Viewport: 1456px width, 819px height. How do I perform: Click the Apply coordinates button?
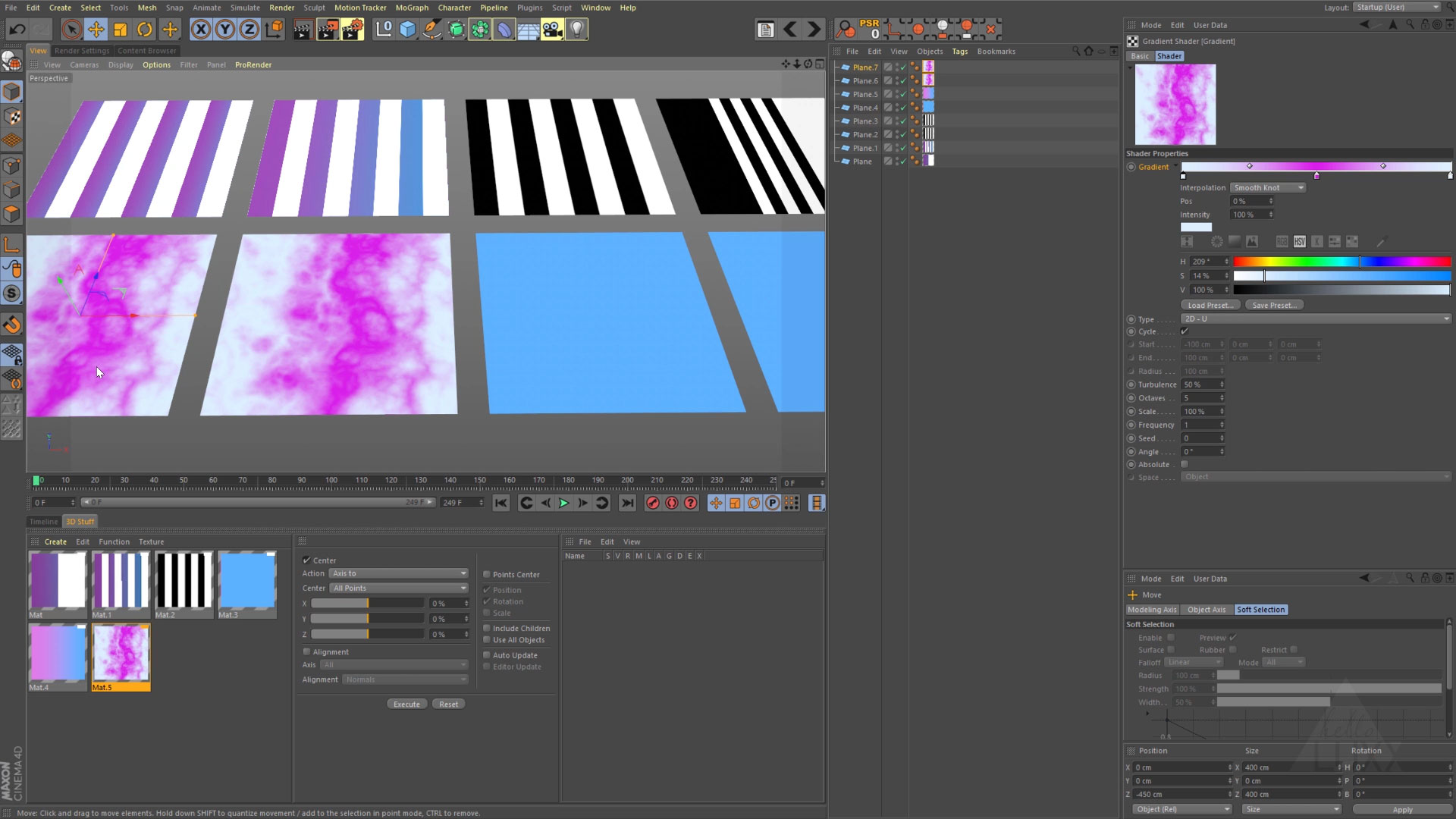pyautogui.click(x=1402, y=809)
